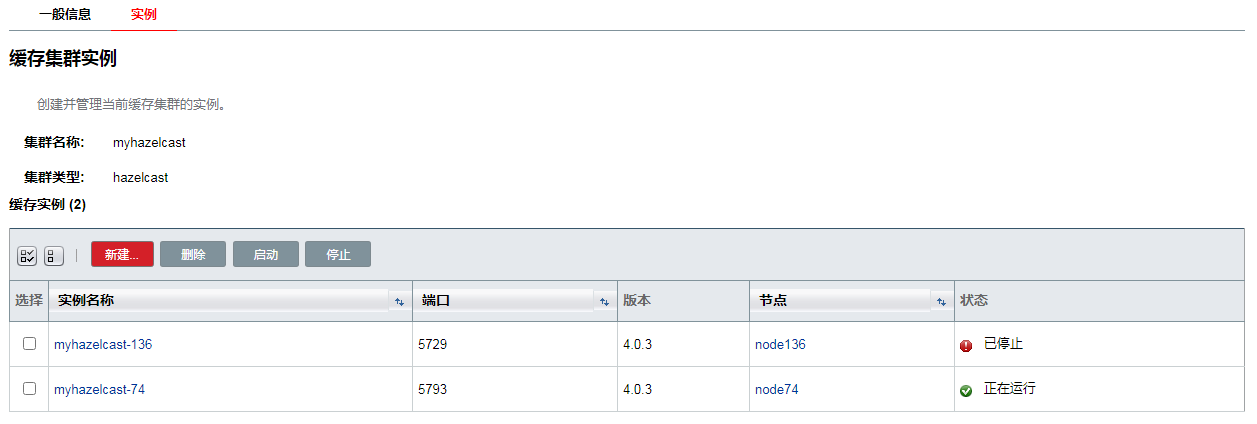Click the select all rows icon
This screenshot has height=424, width=1257.
[x=27, y=256]
